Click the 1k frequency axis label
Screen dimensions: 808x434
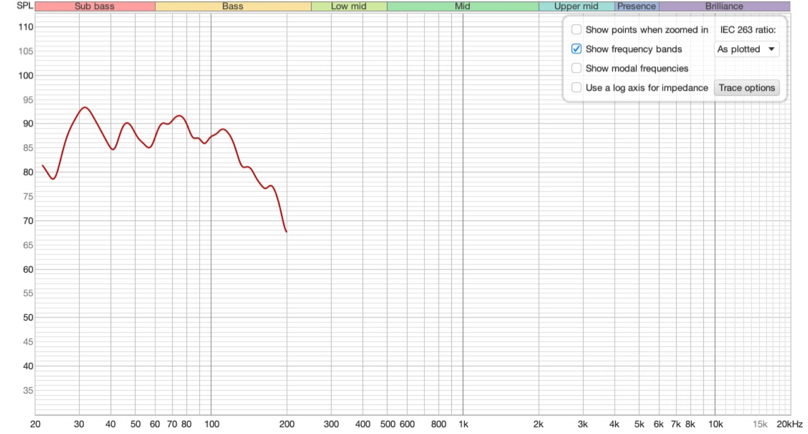point(463,424)
